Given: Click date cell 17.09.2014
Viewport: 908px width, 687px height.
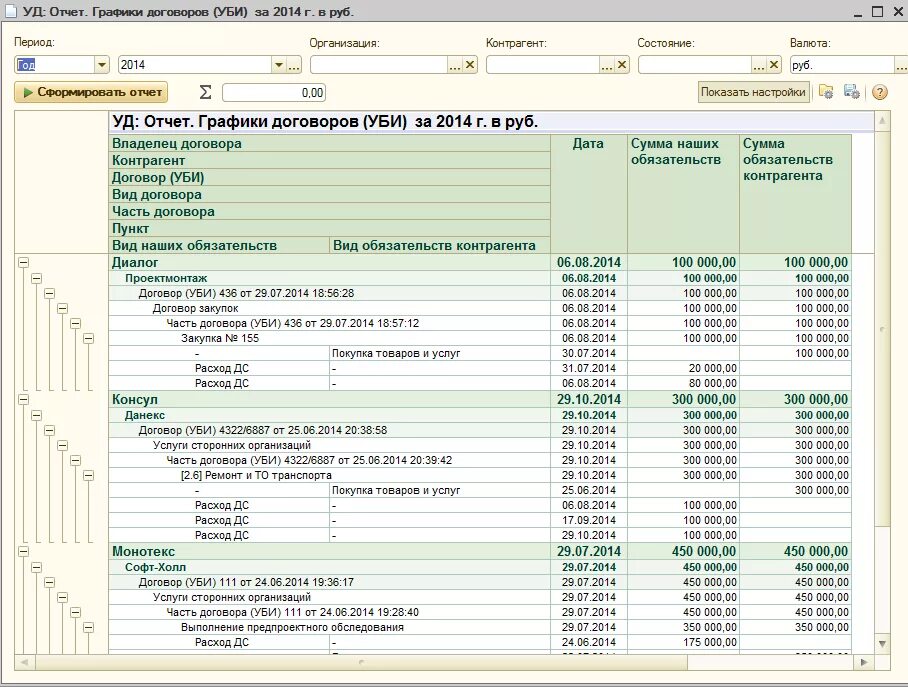Looking at the screenshot, I should [588, 520].
